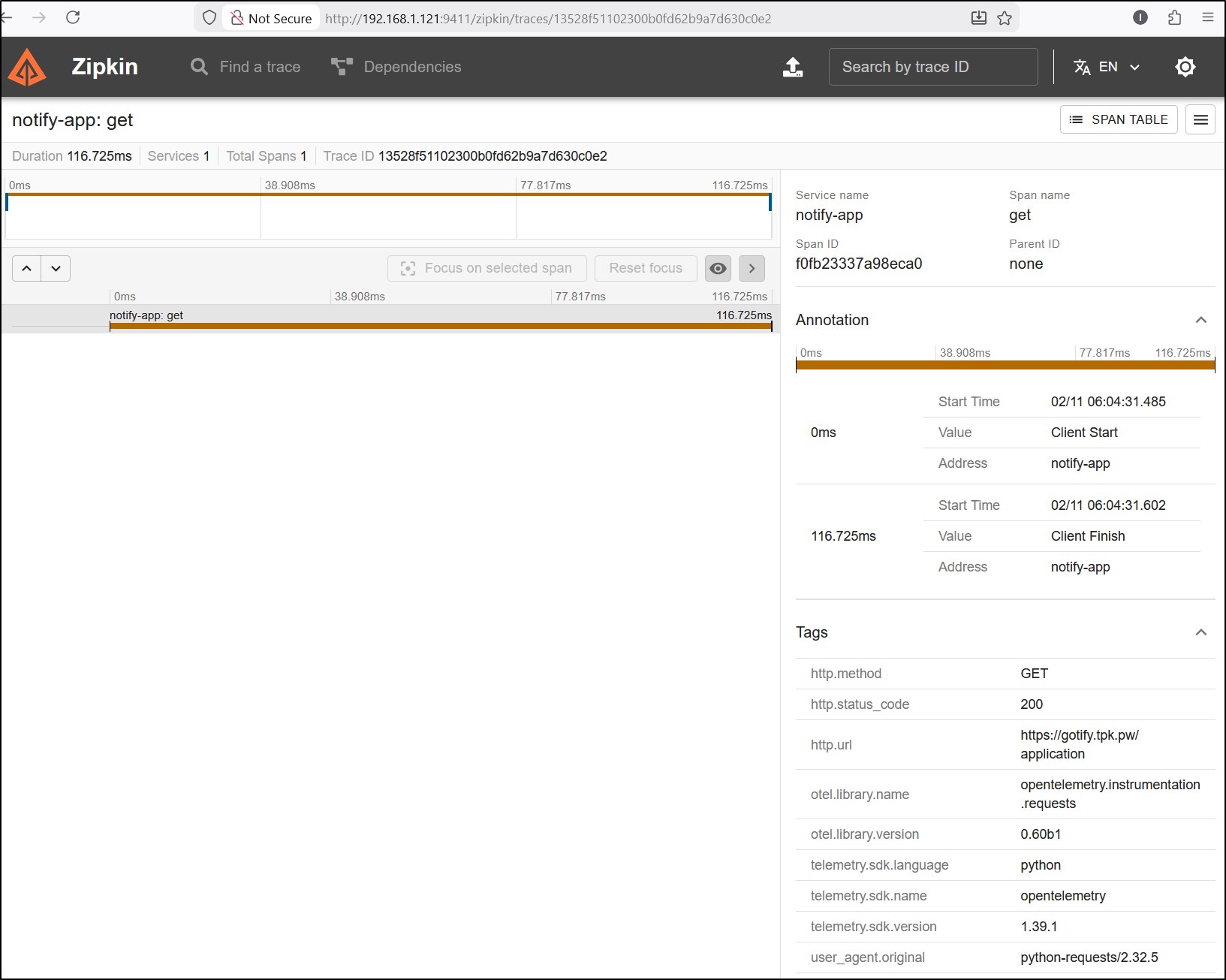Open the EN language dropdown

coord(1107,67)
